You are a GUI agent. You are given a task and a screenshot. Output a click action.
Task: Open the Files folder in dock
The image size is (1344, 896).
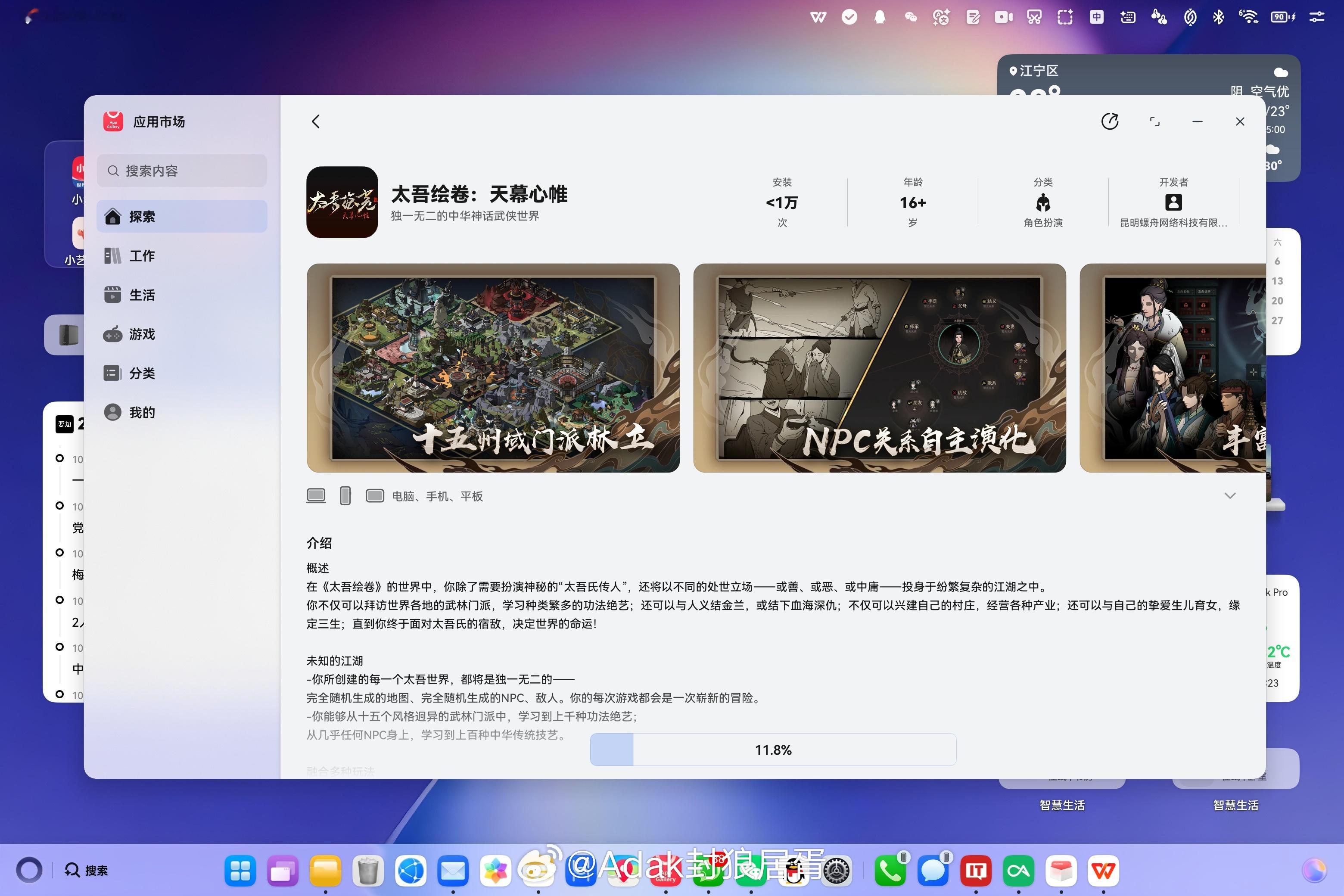point(325,870)
